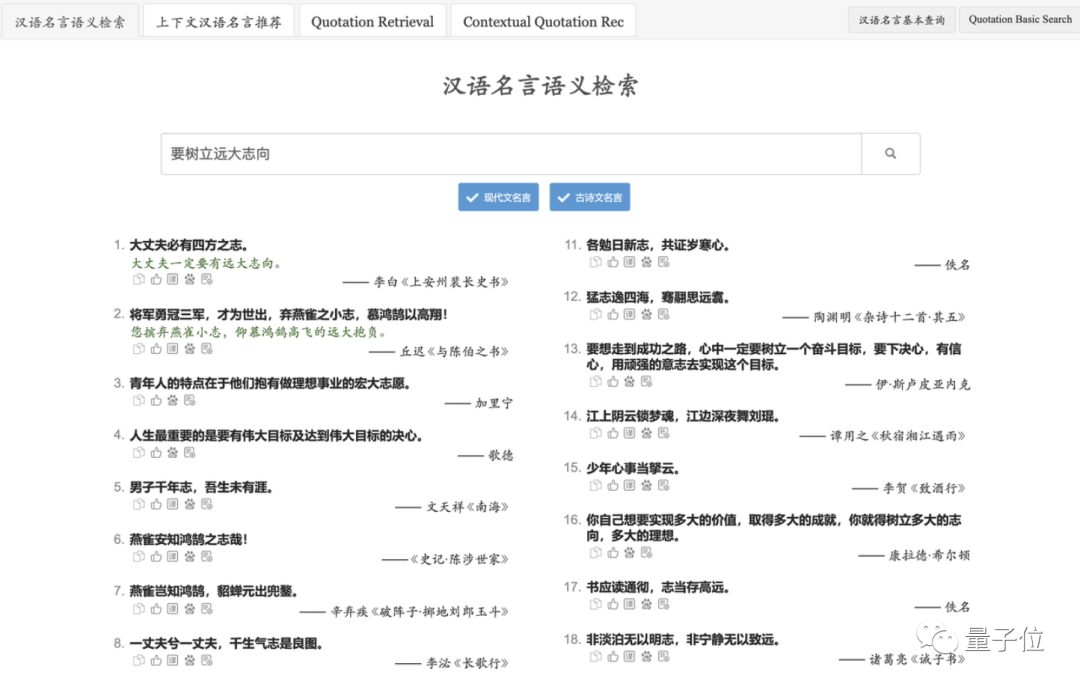Click the magnifier search icon
This screenshot has width=1080, height=687.
tap(890, 152)
